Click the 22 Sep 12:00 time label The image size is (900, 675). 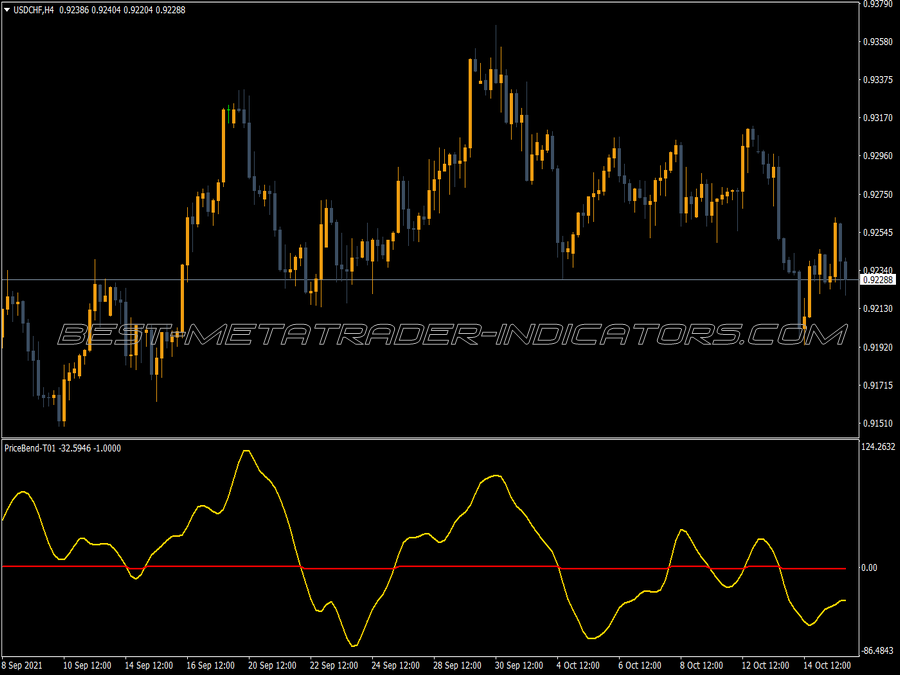tap(334, 666)
